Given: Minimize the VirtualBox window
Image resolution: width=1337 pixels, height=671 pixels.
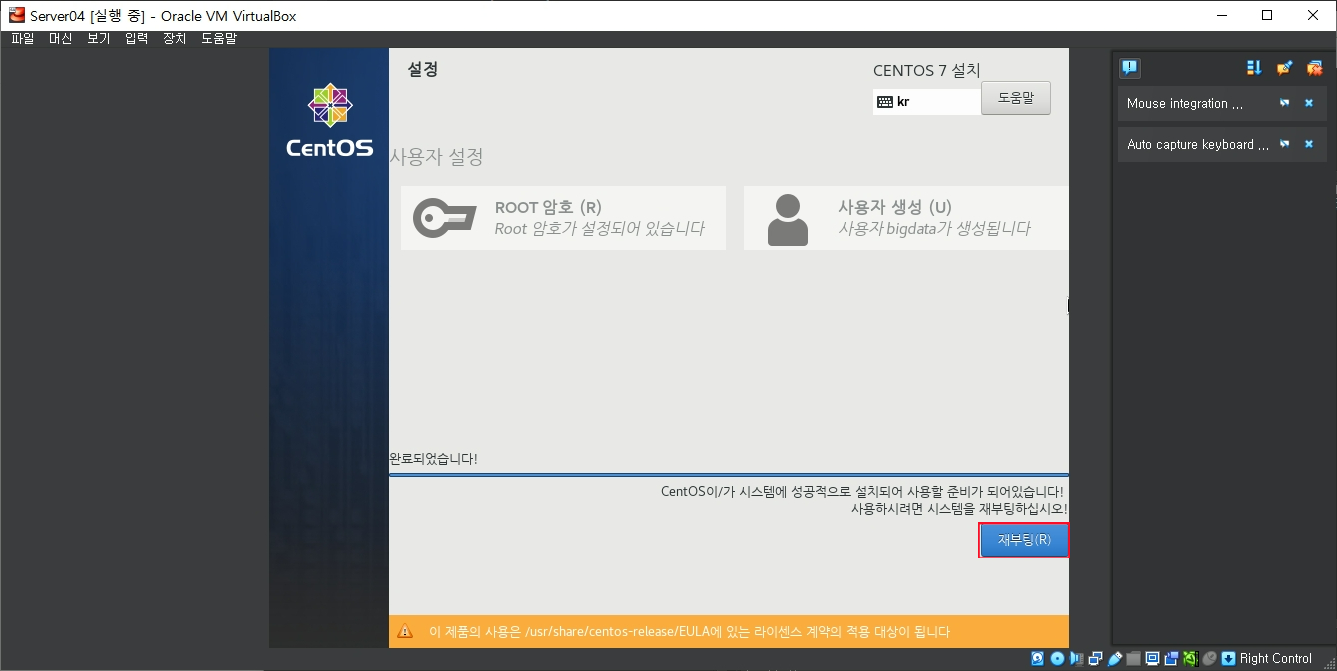Looking at the screenshot, I should 1222,15.
